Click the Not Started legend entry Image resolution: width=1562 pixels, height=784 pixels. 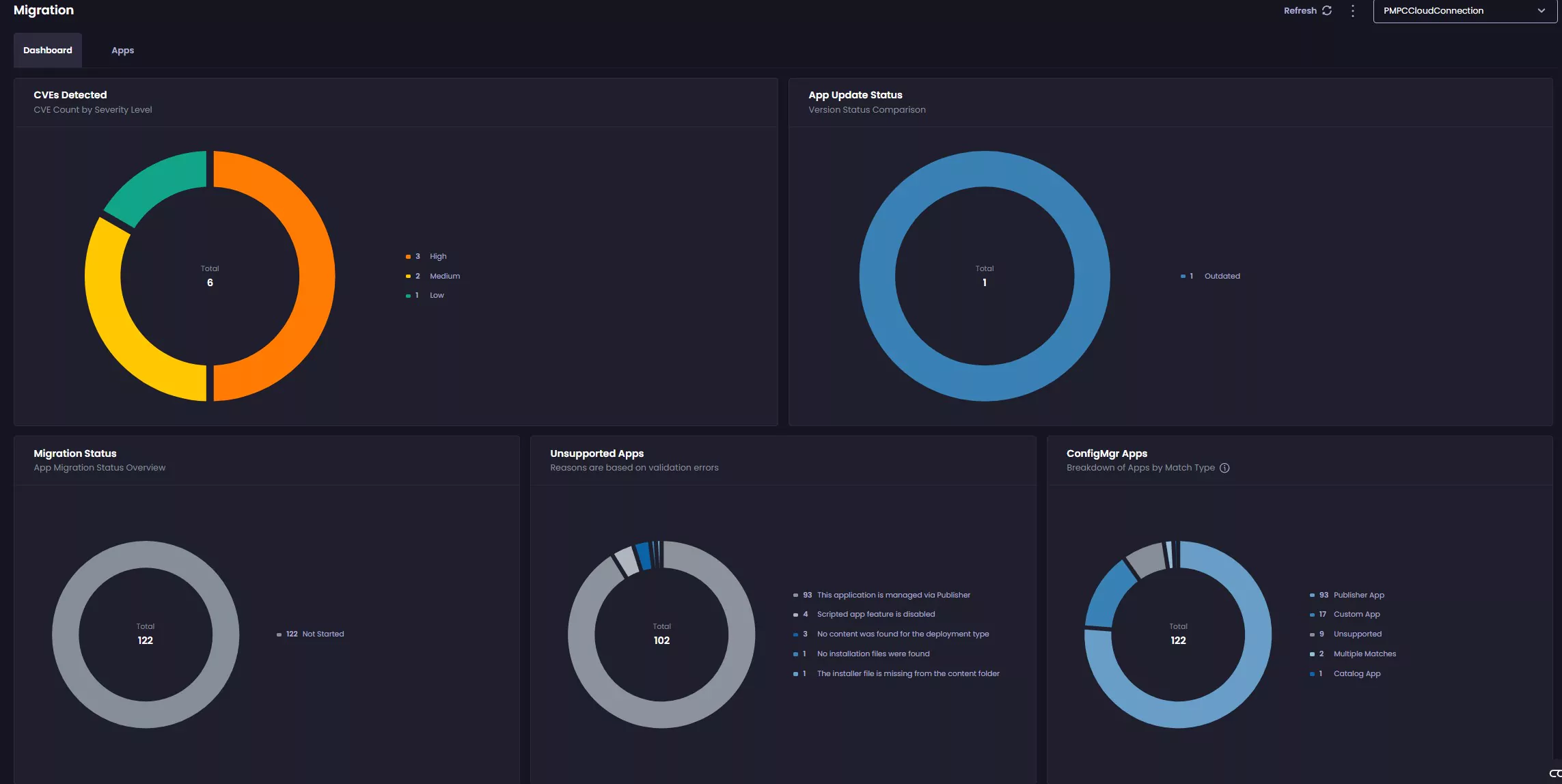coord(323,634)
